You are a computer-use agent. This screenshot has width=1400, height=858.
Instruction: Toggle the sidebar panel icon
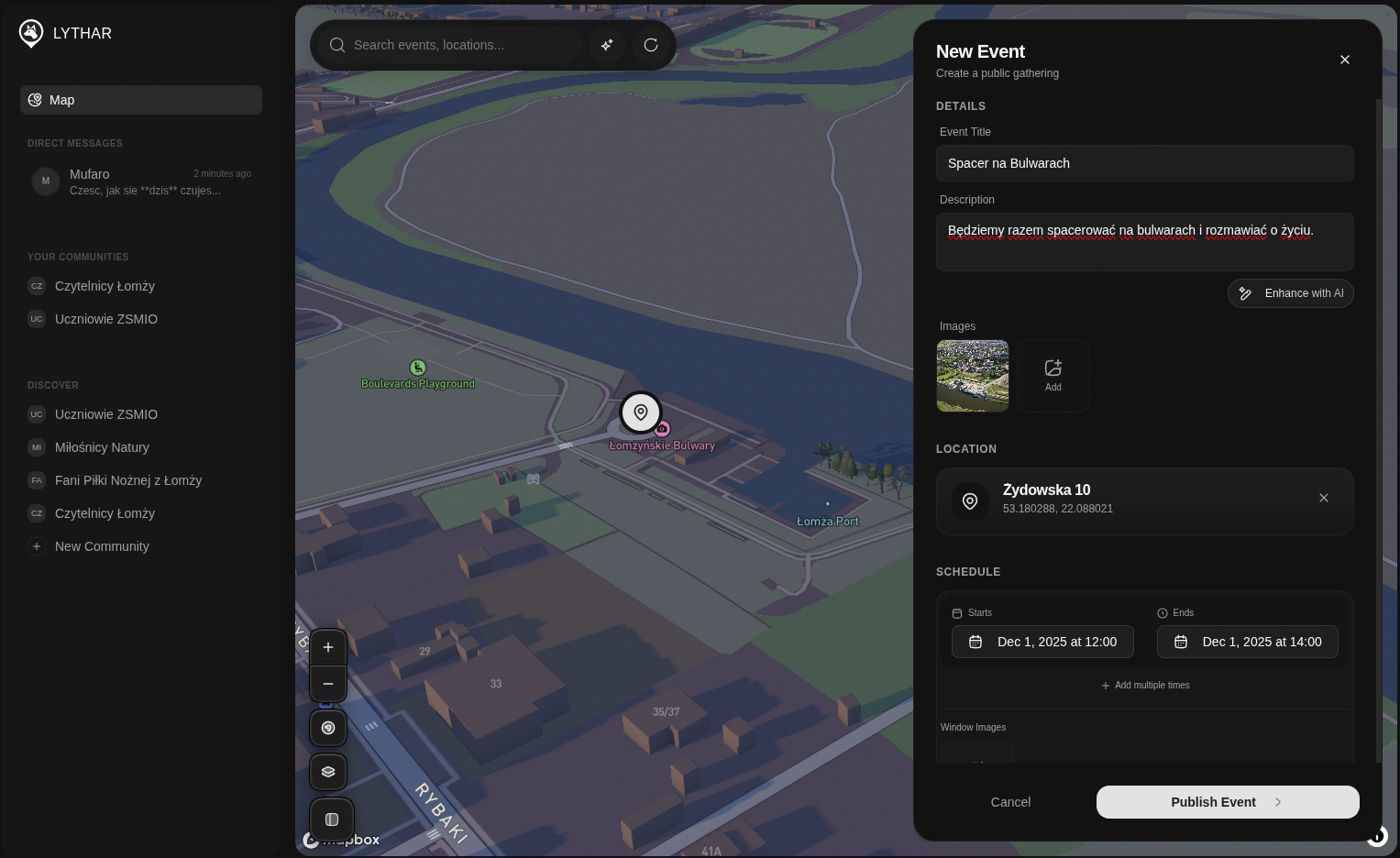332,819
